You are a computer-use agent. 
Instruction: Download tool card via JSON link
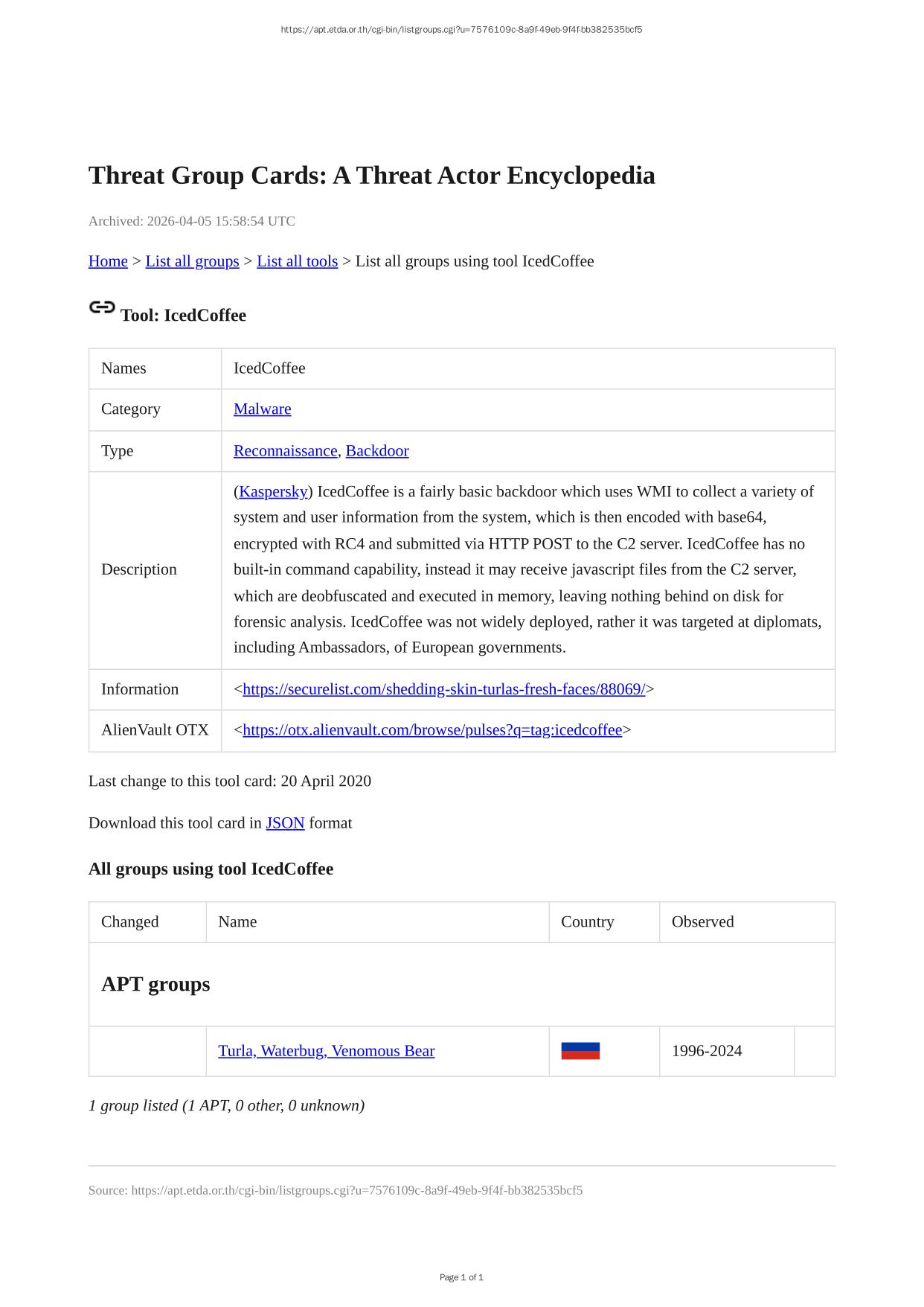(x=285, y=823)
